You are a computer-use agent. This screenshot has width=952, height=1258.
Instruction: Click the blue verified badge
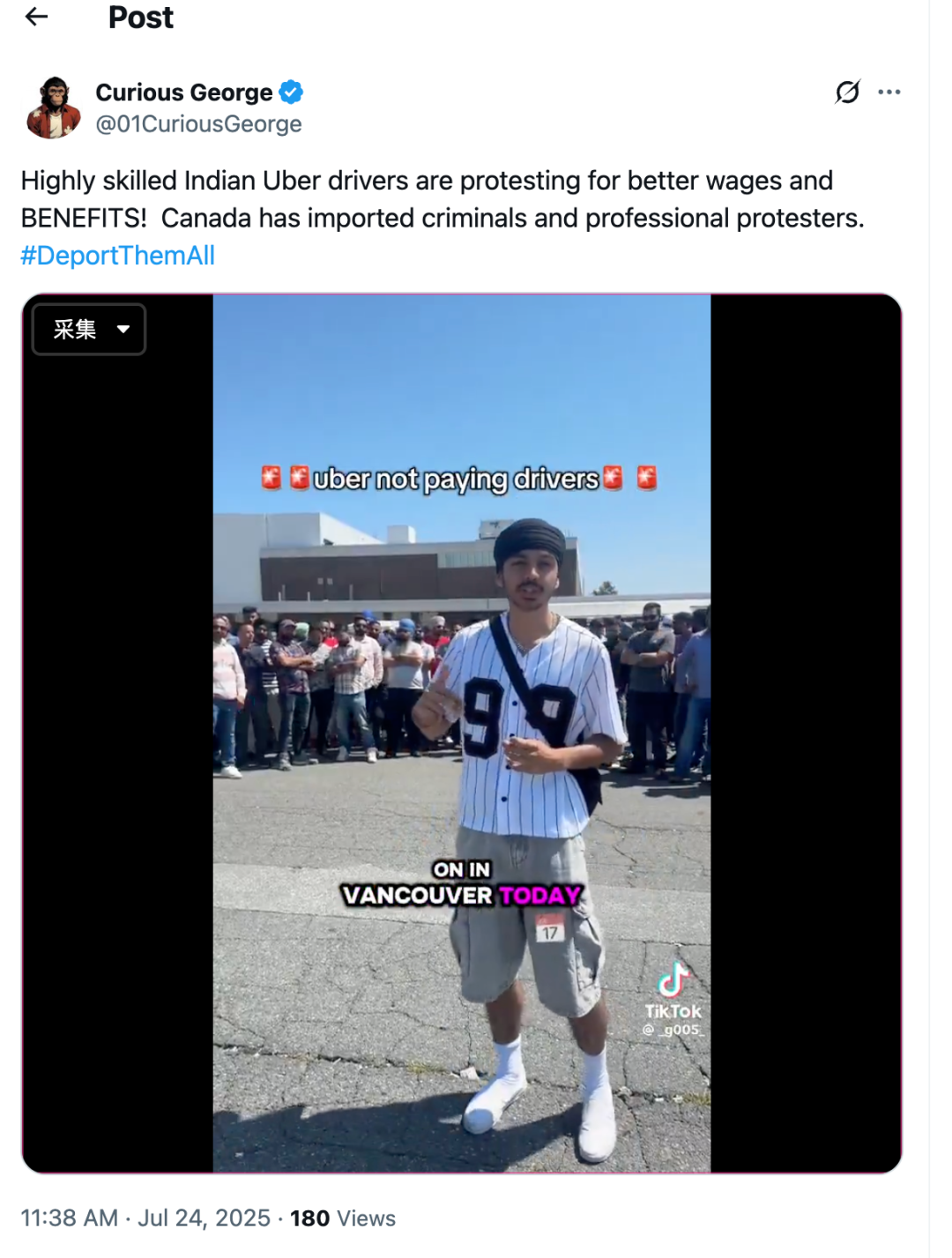(x=292, y=92)
